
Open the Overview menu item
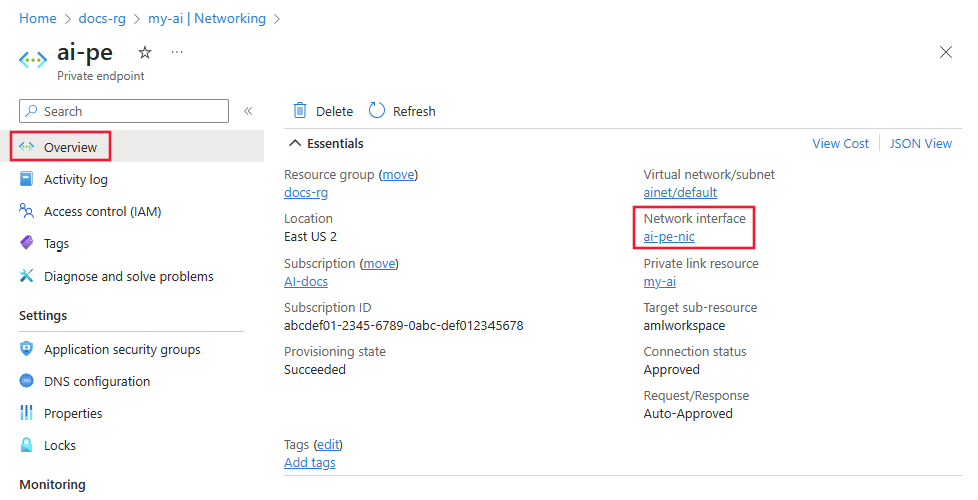(70, 147)
